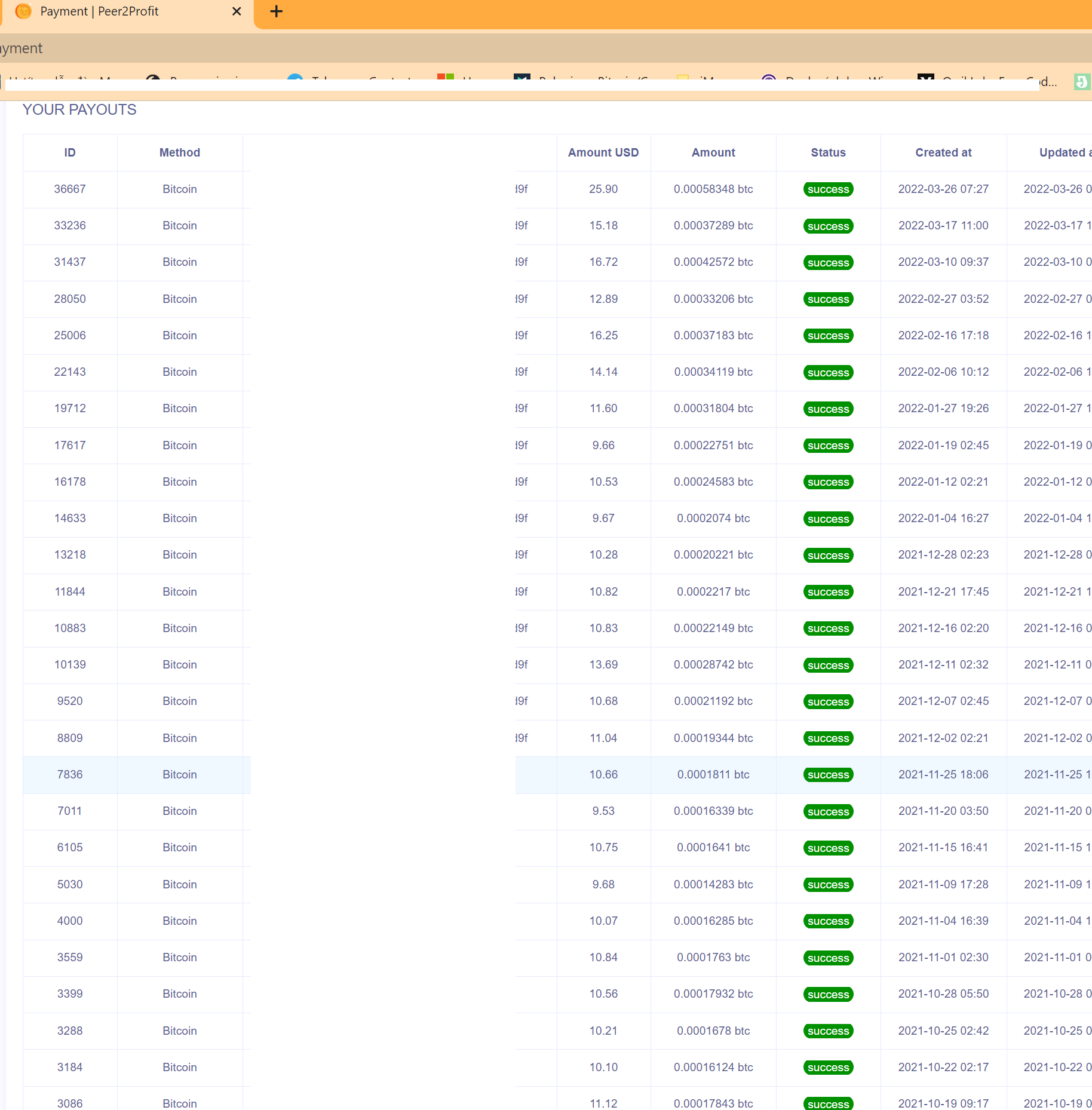
Task: Click the Amount USD column header
Action: [603, 152]
